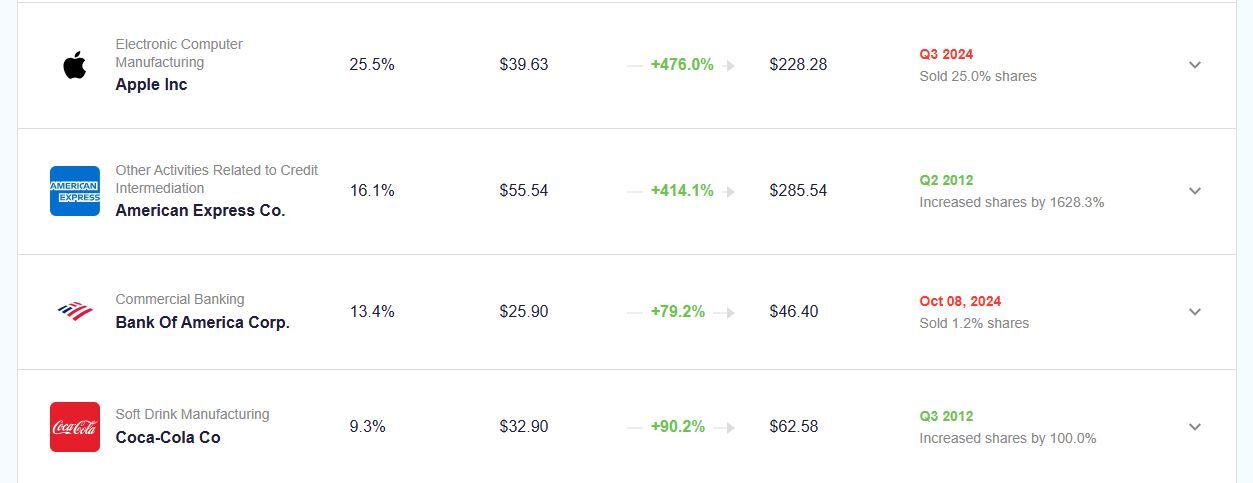
Task: Expand the Coca-Cola Co row chevron
Action: (1194, 427)
